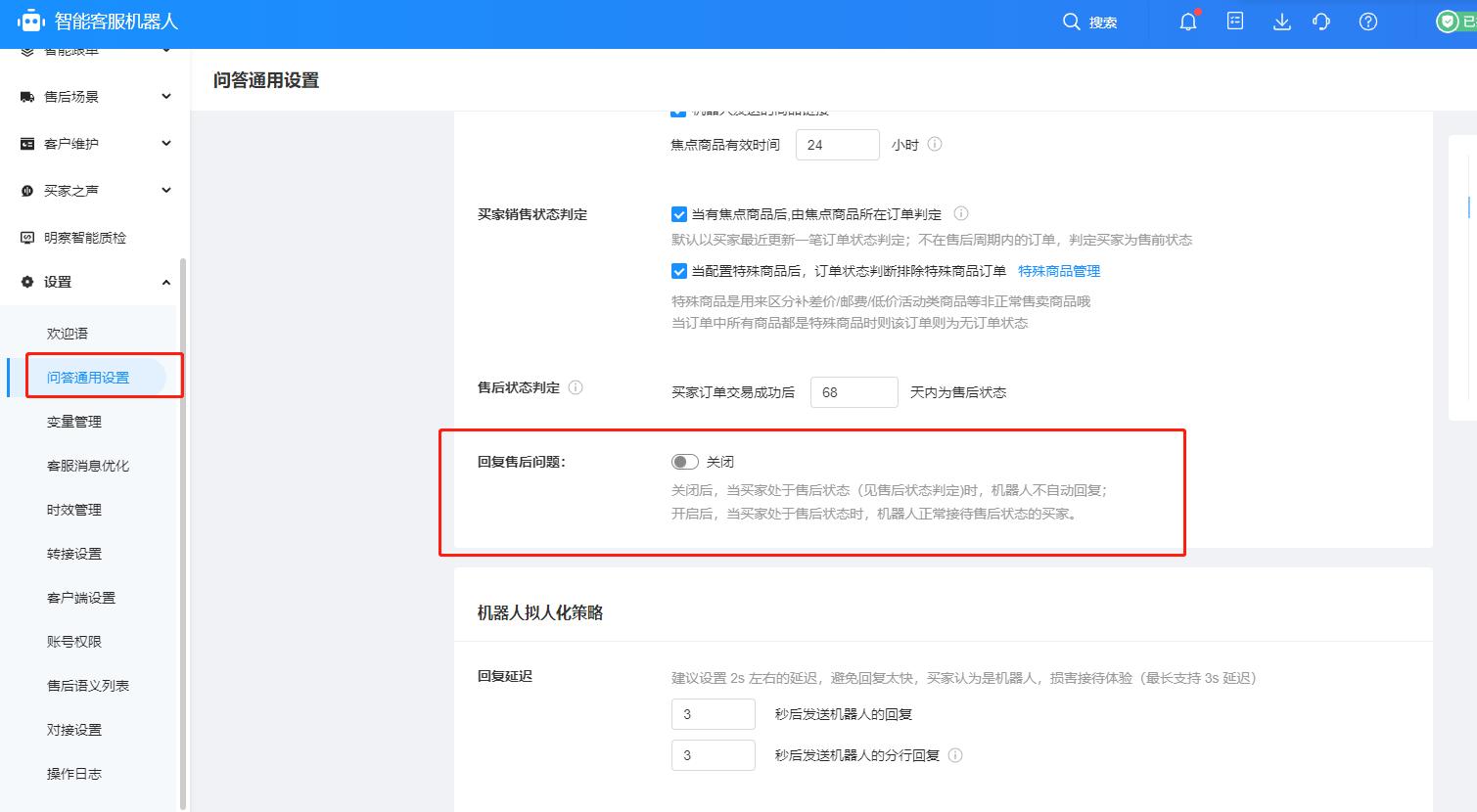Viewport: 1477px width, 812px height.
Task: Click info icon beside 售后状态判定
Action: [576, 387]
